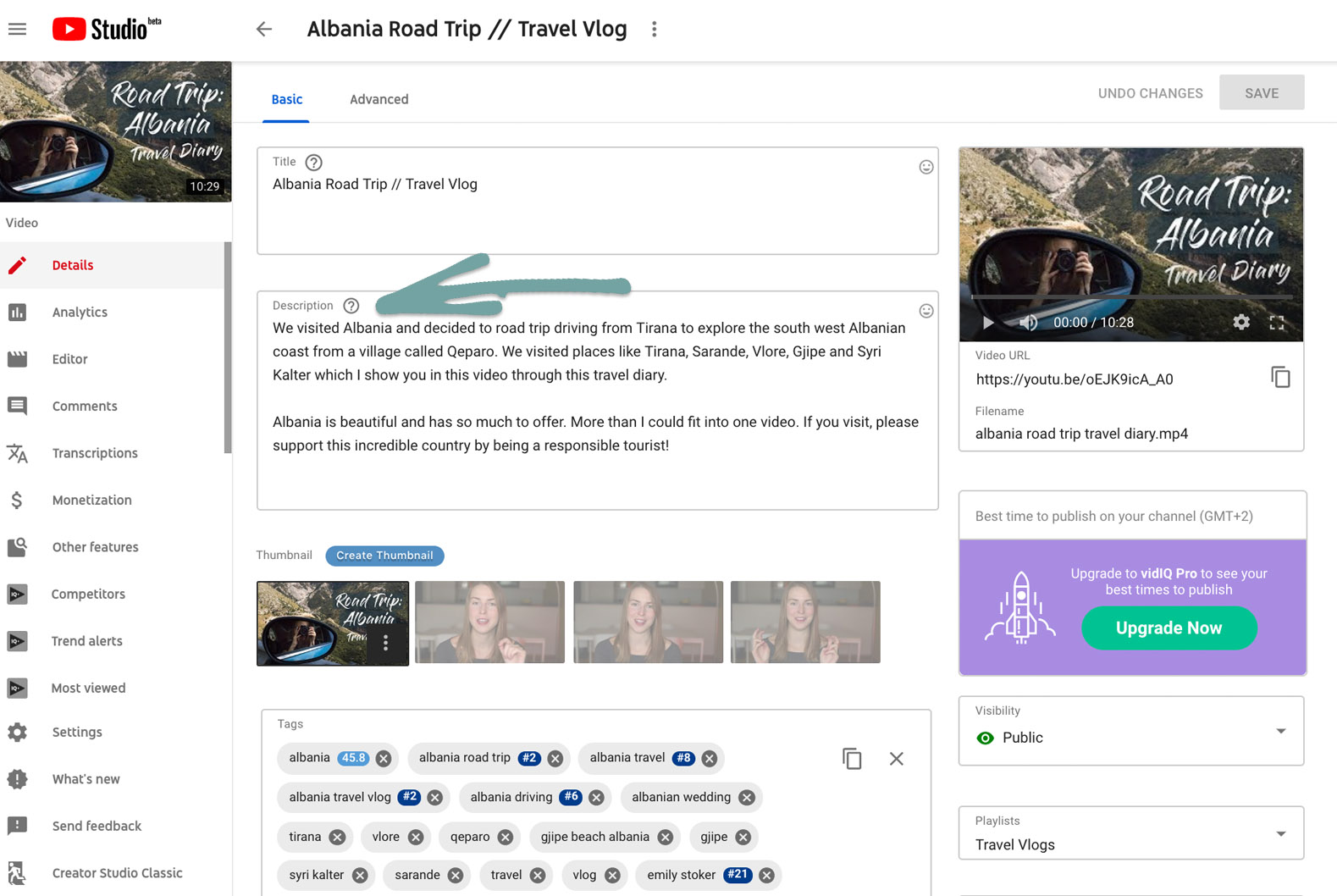Click the Description help question icon
1337x896 pixels.
pyautogui.click(x=351, y=306)
